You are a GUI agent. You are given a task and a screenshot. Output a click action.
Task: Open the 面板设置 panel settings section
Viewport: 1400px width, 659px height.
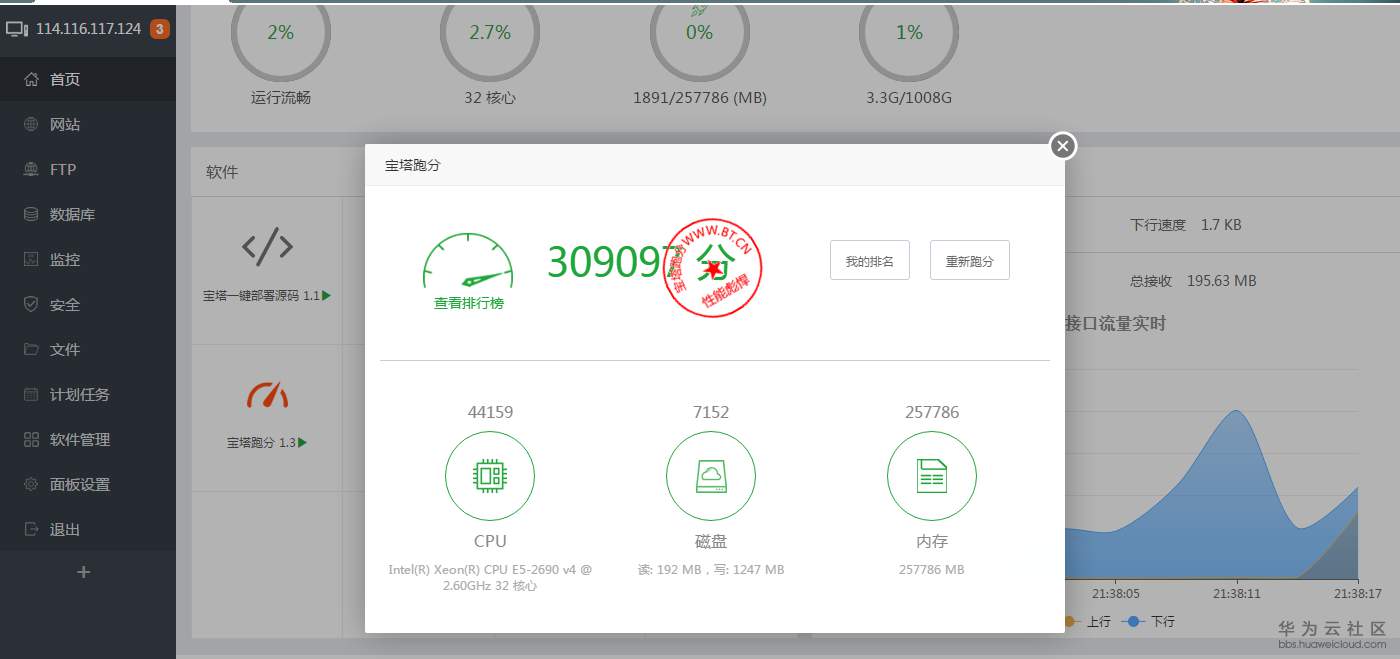(x=88, y=484)
